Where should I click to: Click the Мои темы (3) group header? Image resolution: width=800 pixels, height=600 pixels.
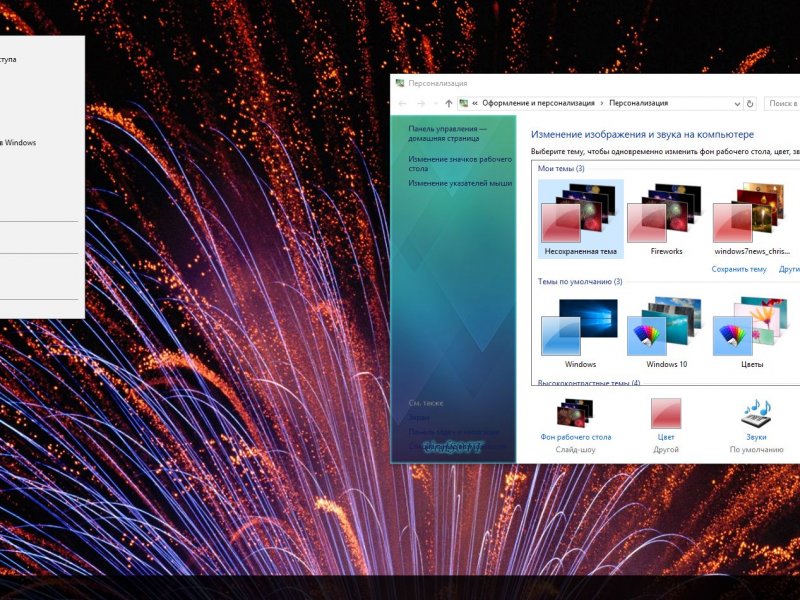[561, 168]
